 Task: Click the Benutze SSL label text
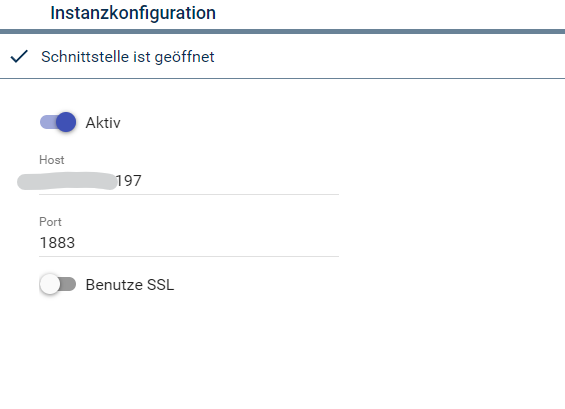pyautogui.click(x=130, y=285)
